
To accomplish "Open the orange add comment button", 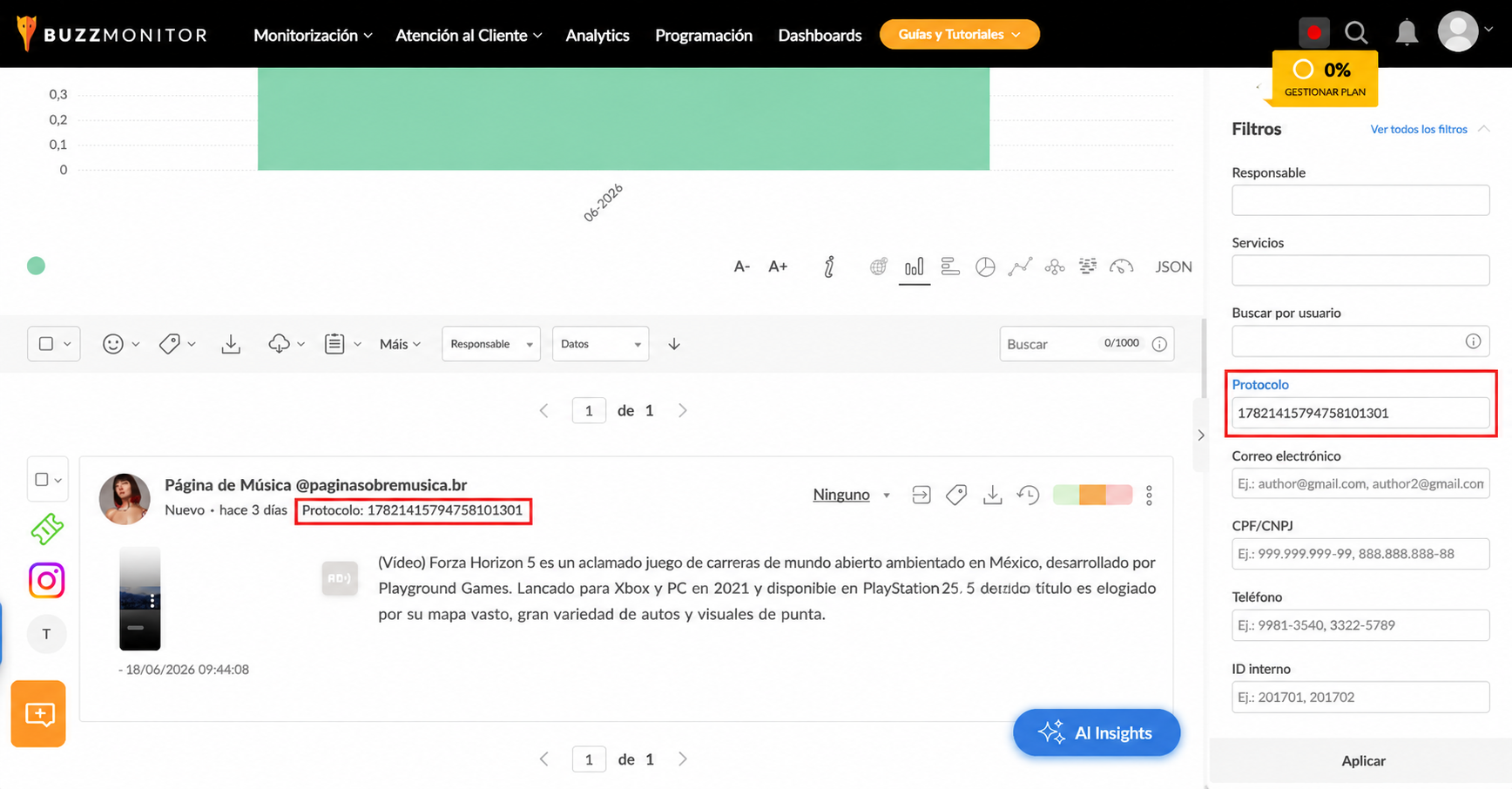I will click(38, 714).
